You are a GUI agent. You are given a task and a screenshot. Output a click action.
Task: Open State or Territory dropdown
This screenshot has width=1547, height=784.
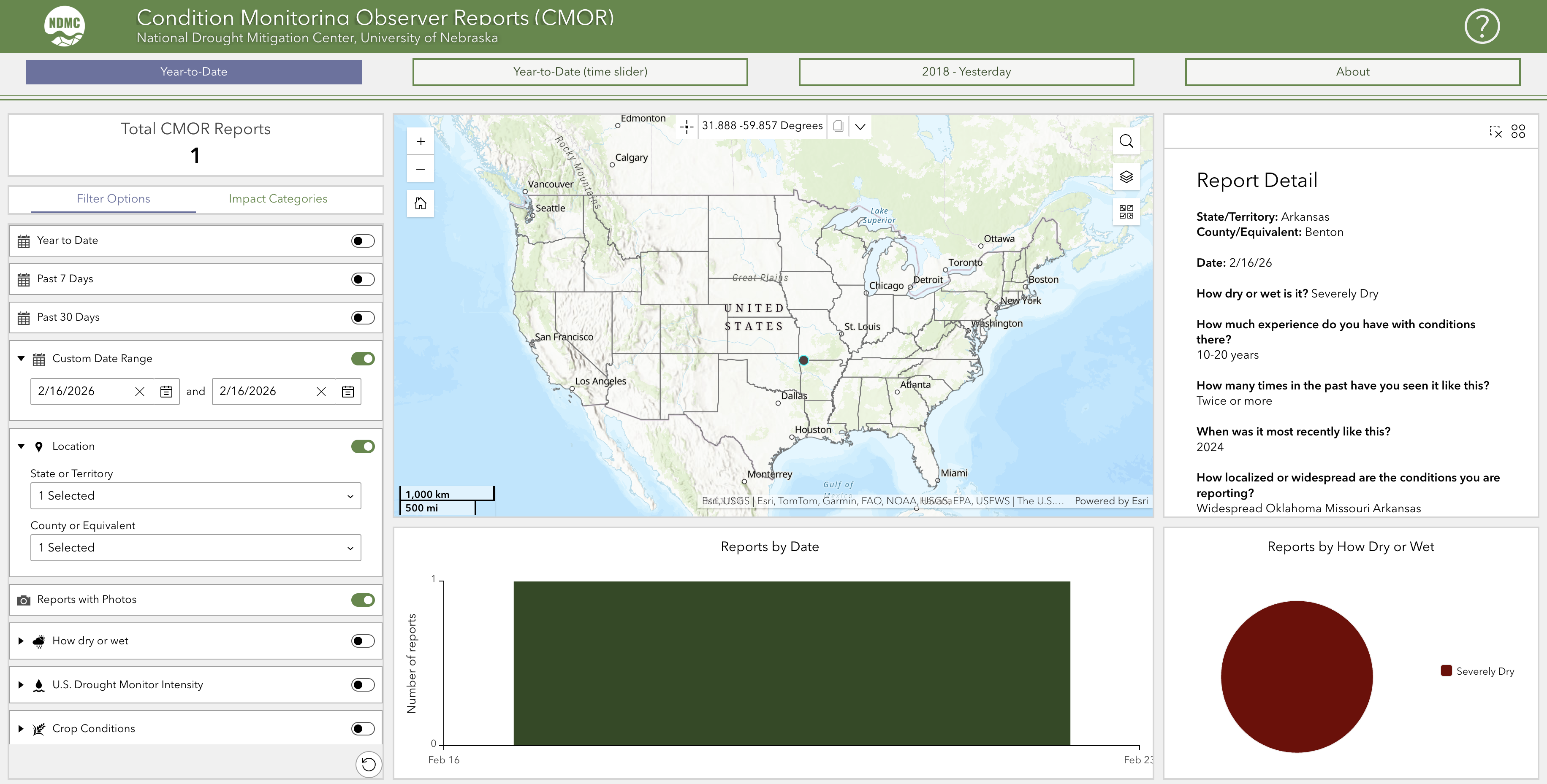click(x=196, y=496)
